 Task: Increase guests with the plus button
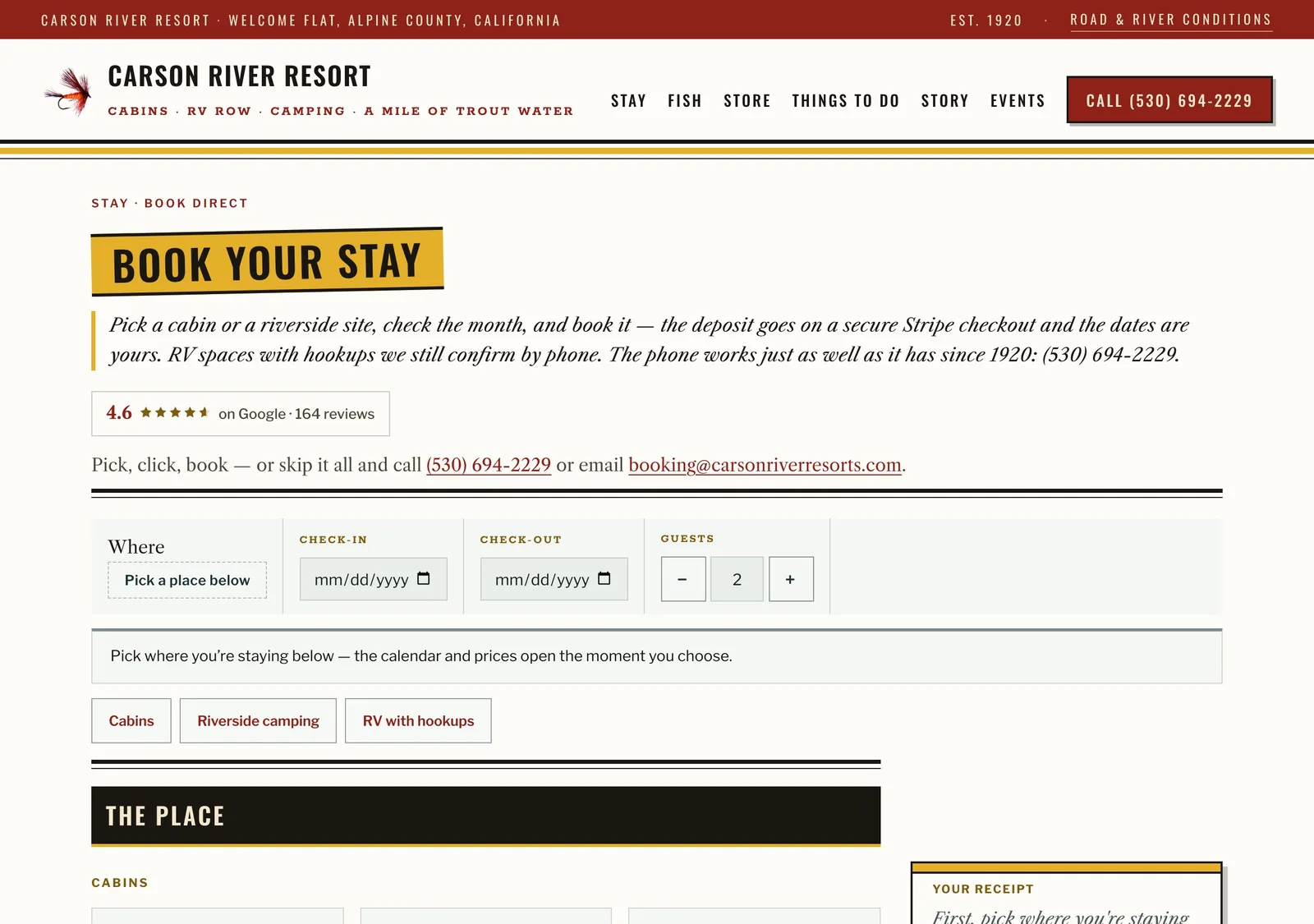[791, 579]
